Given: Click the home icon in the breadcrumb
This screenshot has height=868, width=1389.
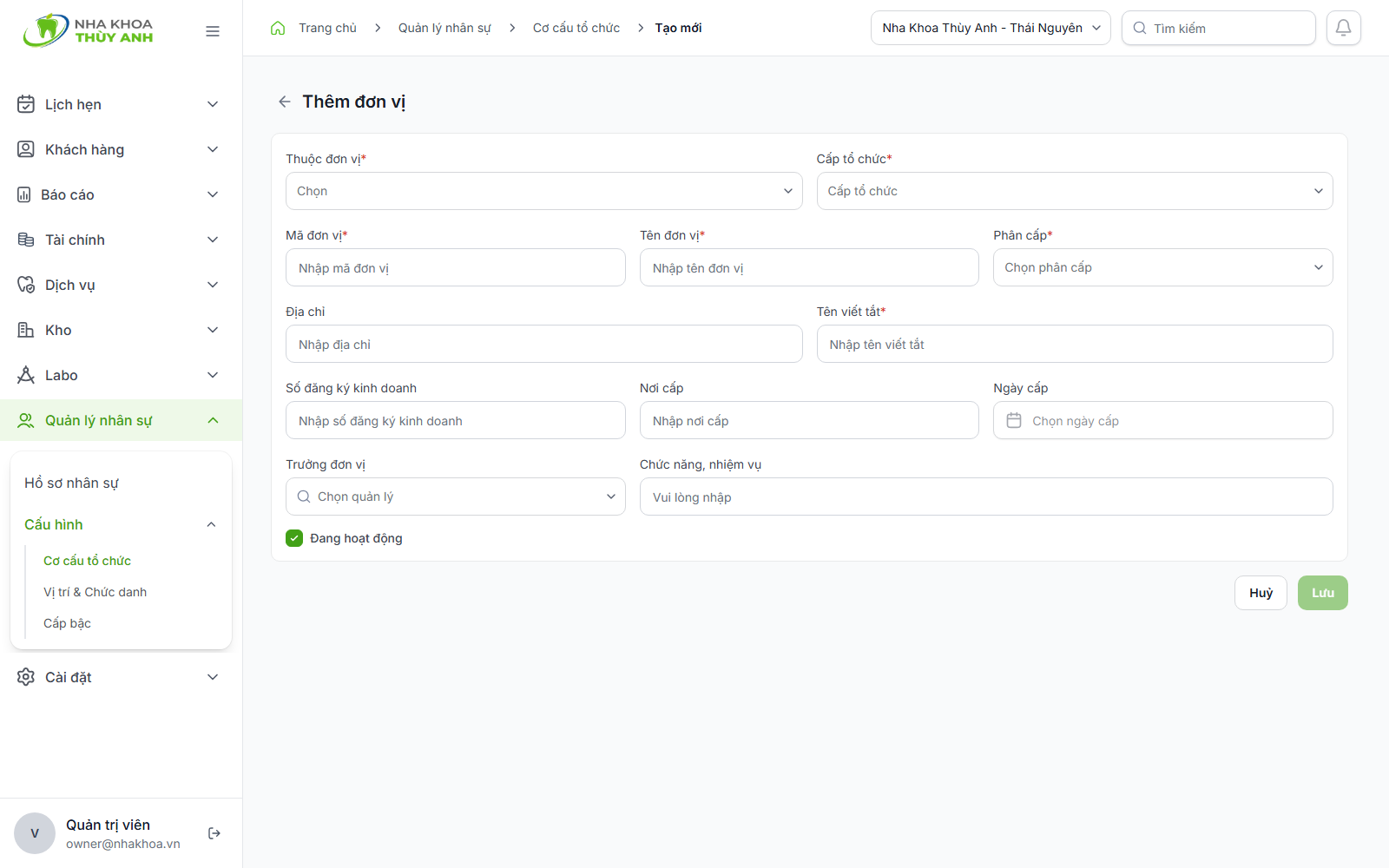Looking at the screenshot, I should [x=278, y=28].
